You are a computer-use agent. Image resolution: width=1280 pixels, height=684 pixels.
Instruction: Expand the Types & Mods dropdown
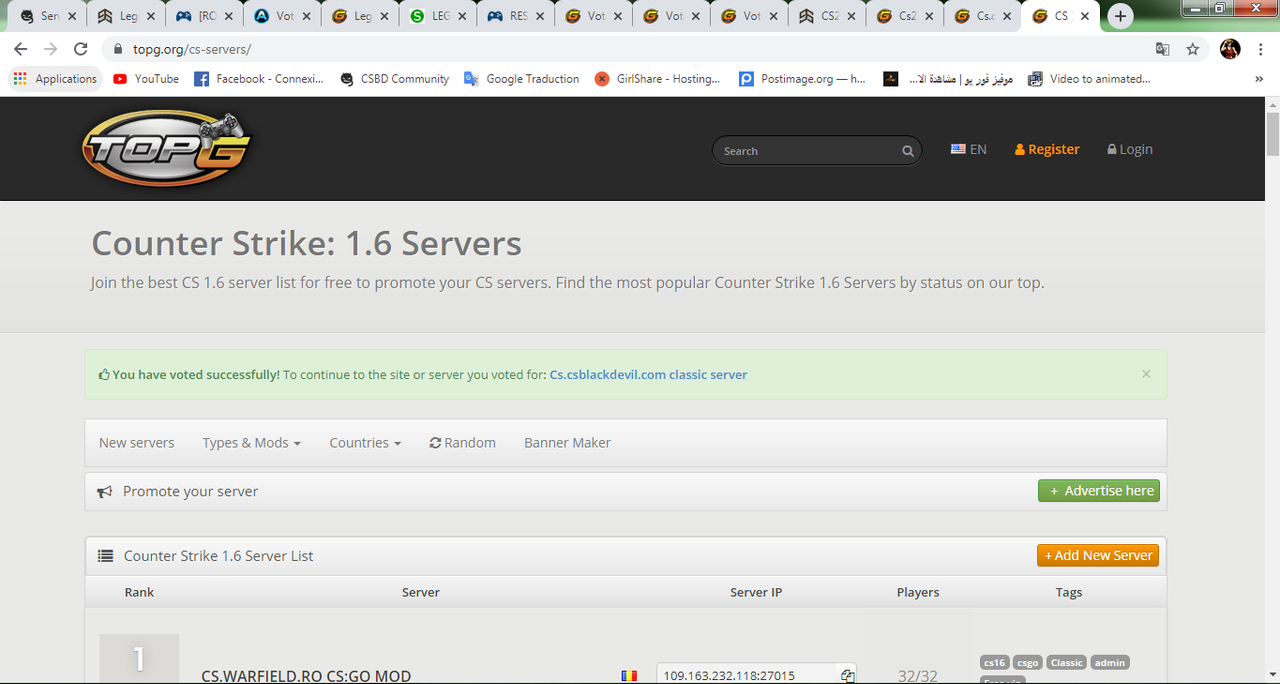[x=251, y=443]
